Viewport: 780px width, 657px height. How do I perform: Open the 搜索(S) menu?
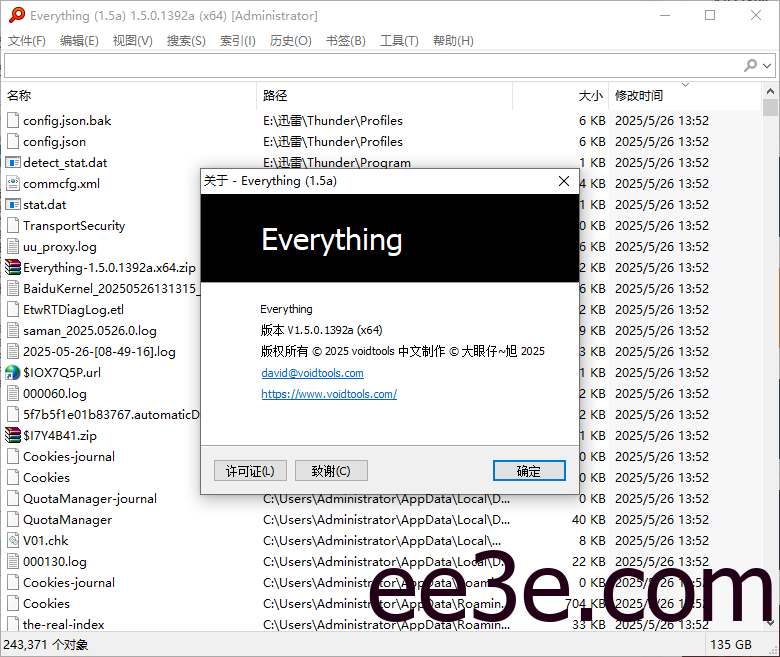pyautogui.click(x=186, y=41)
